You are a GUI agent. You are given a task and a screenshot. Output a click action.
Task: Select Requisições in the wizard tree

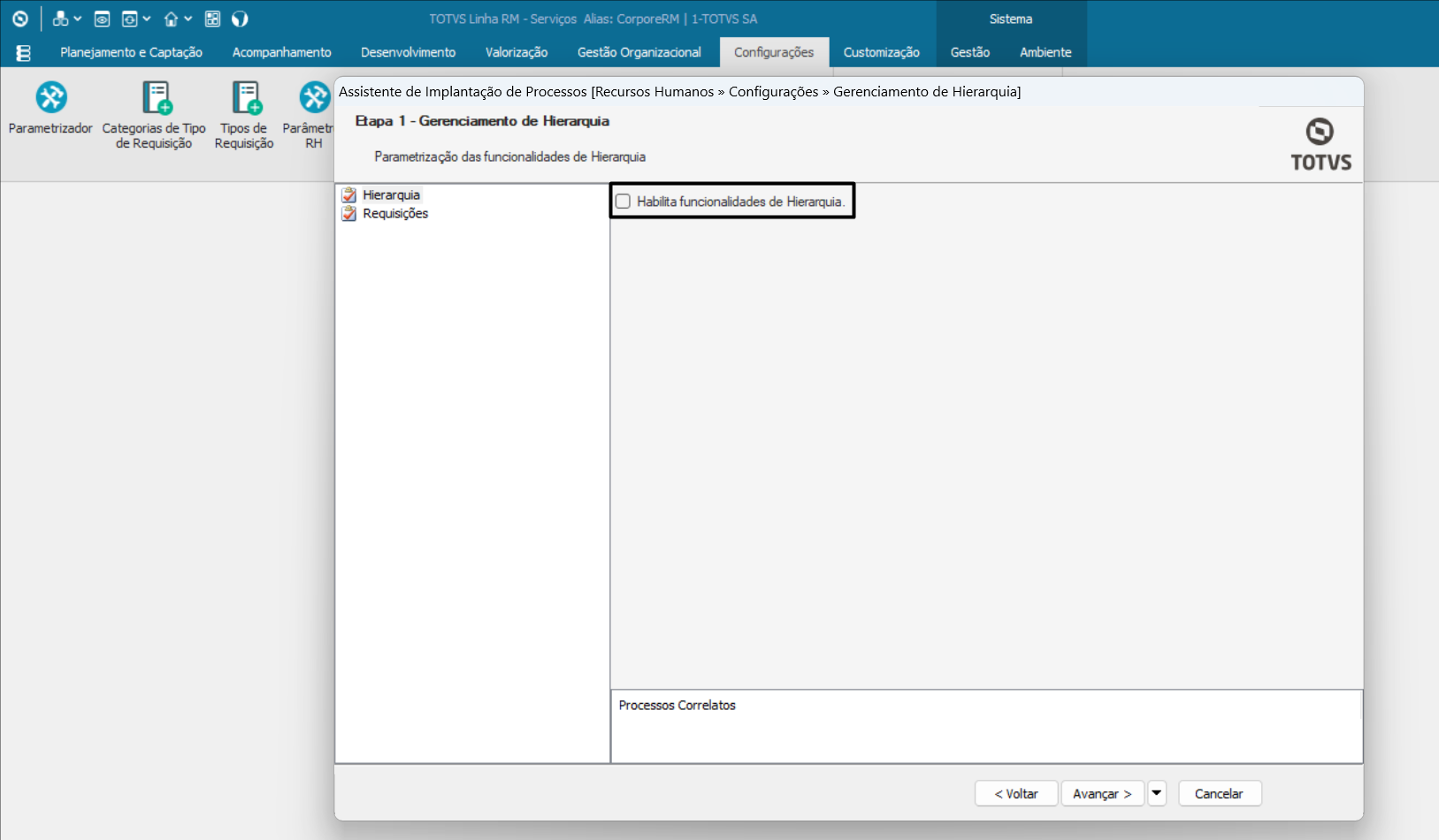point(394,213)
